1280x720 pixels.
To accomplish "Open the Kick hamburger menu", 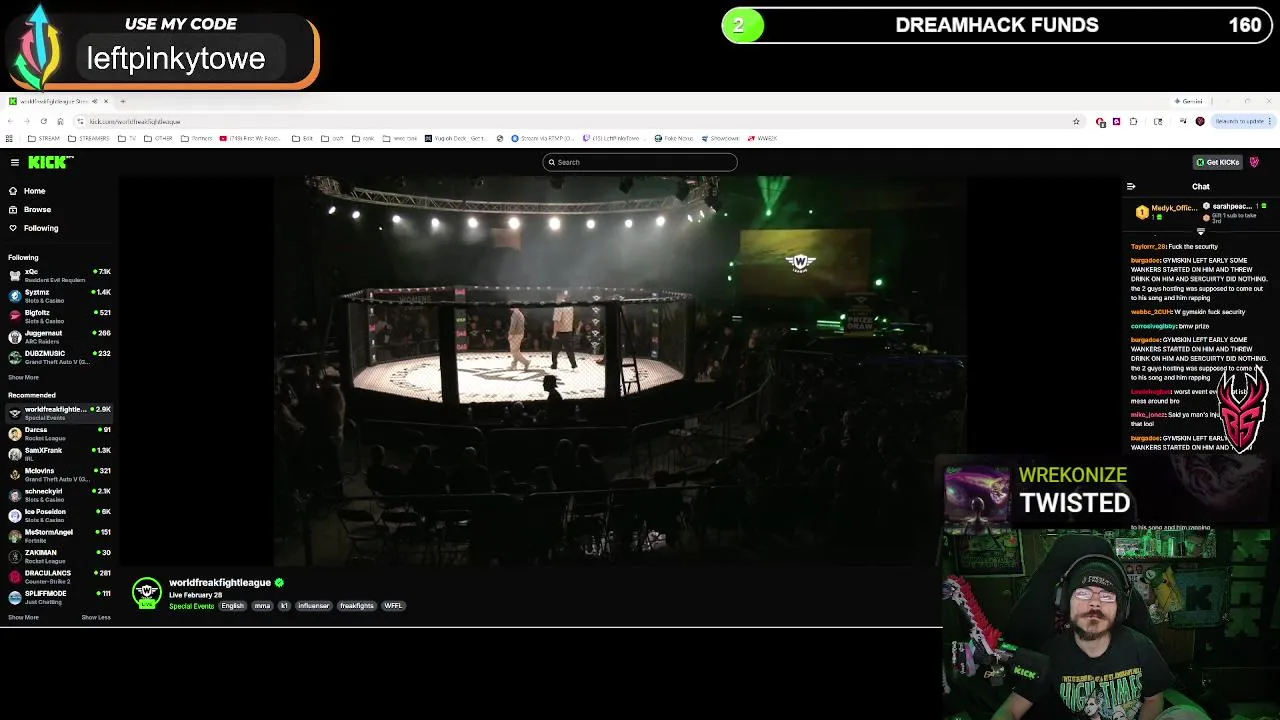I will (15, 162).
